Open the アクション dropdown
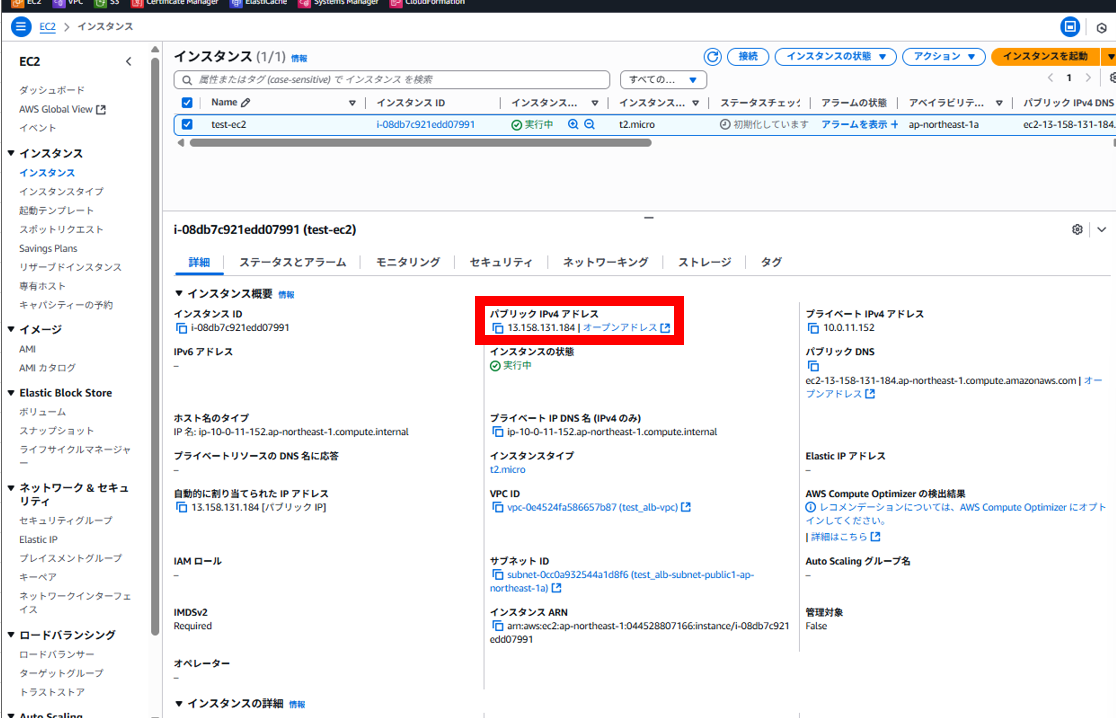The height and width of the screenshot is (718, 1116). 943,56
